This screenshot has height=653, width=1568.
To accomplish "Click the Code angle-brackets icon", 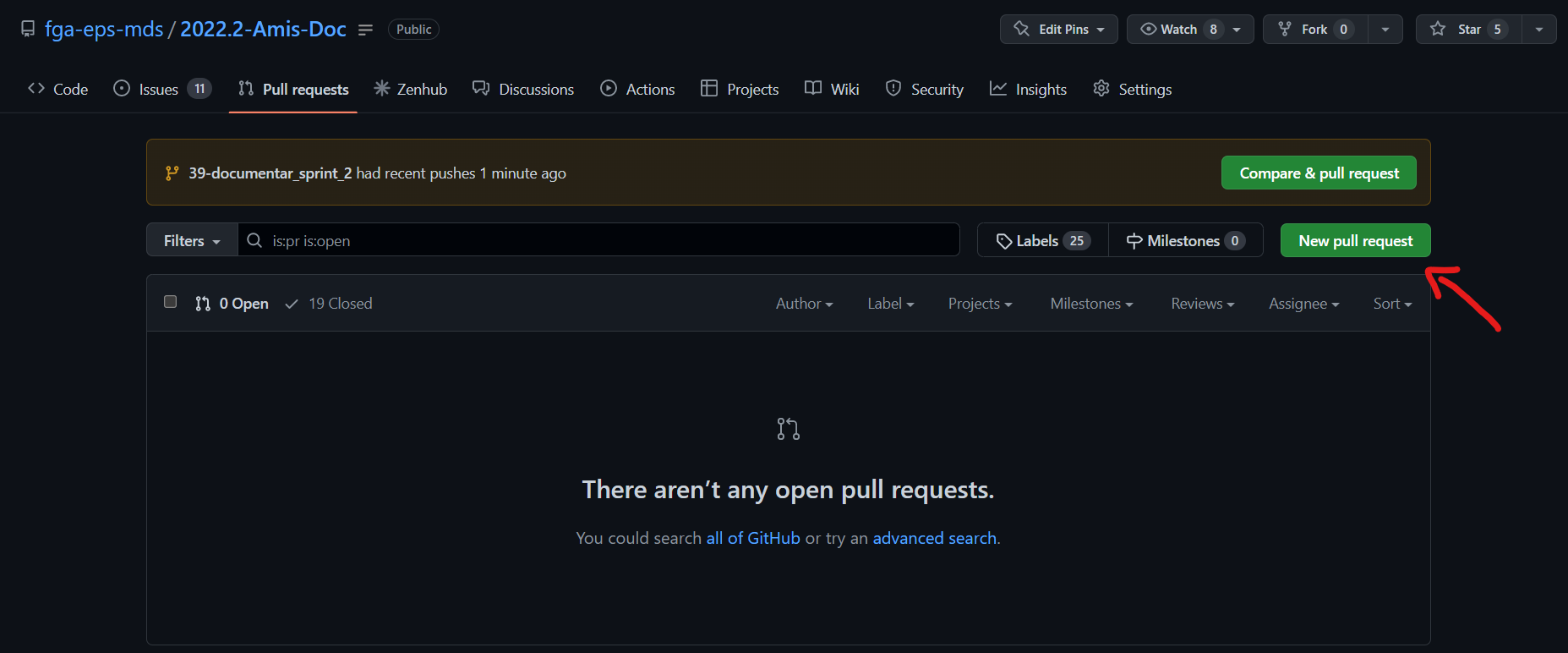I will coord(36,88).
